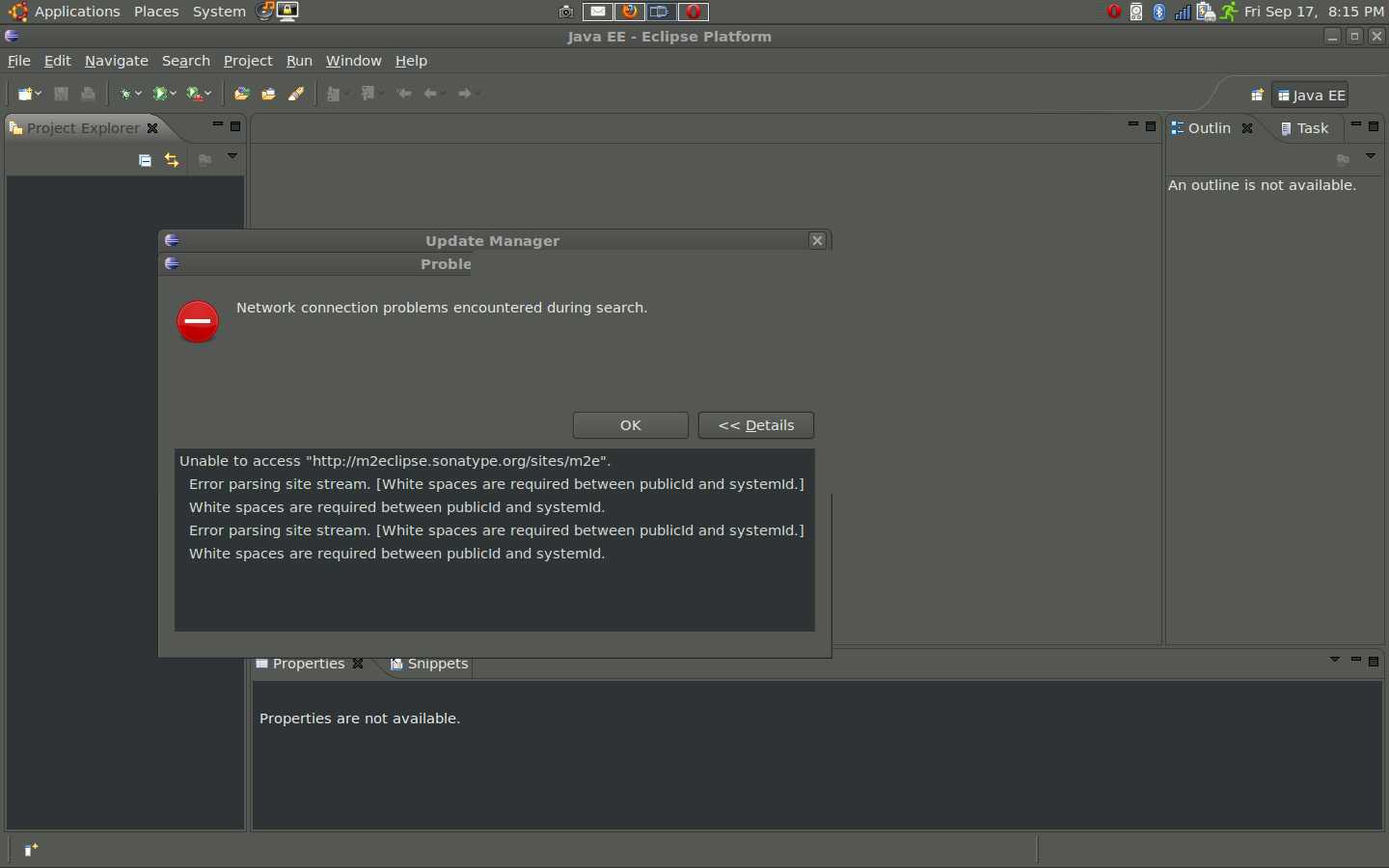Click the Bluetooth tray icon
Viewport: 1389px width, 868px height.
tap(1159, 12)
